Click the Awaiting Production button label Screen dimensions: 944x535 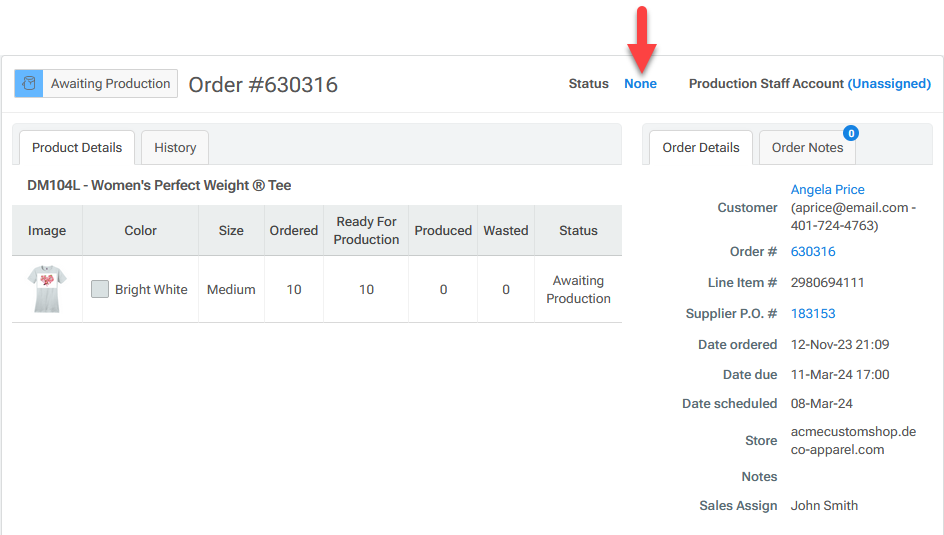pyautogui.click(x=110, y=84)
